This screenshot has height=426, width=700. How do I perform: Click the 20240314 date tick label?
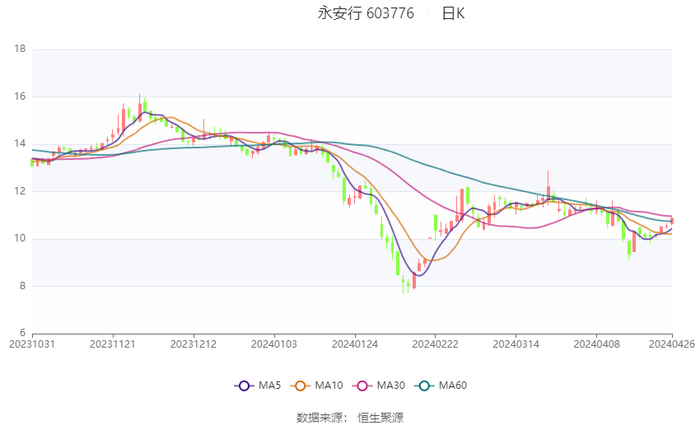point(515,343)
